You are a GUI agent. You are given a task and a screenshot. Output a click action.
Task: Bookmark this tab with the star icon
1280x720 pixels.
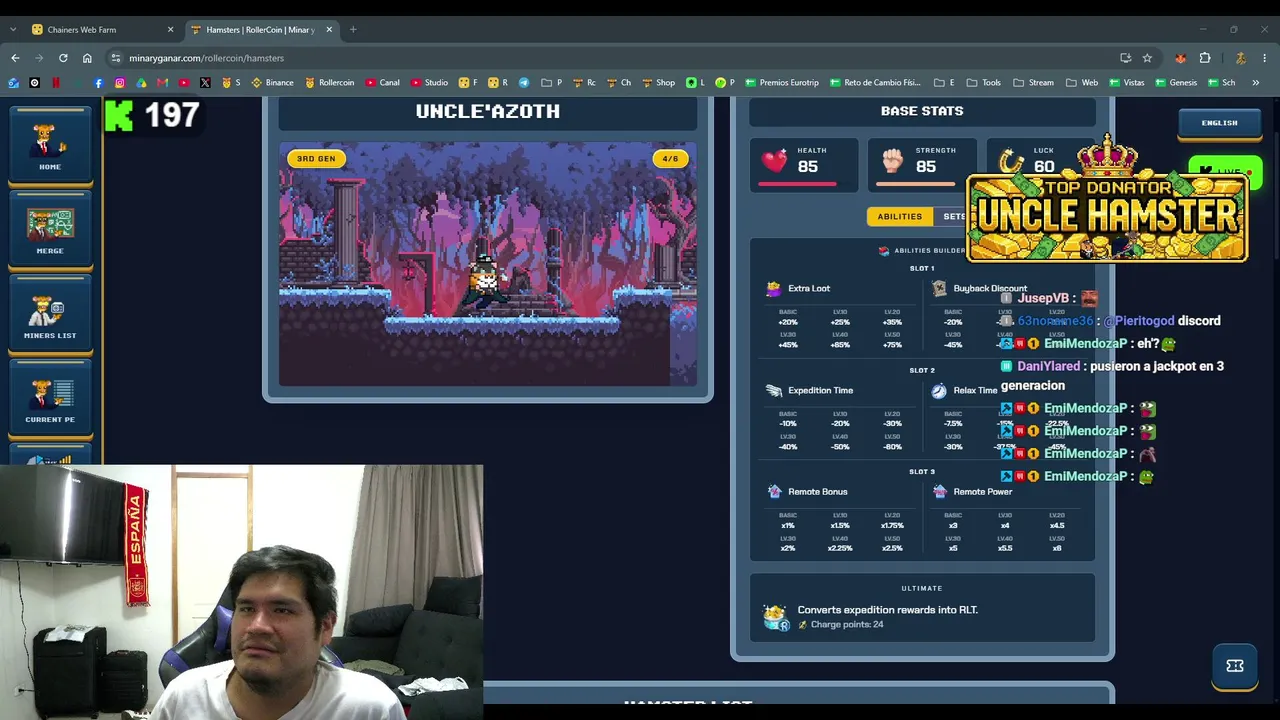pyautogui.click(x=1147, y=58)
